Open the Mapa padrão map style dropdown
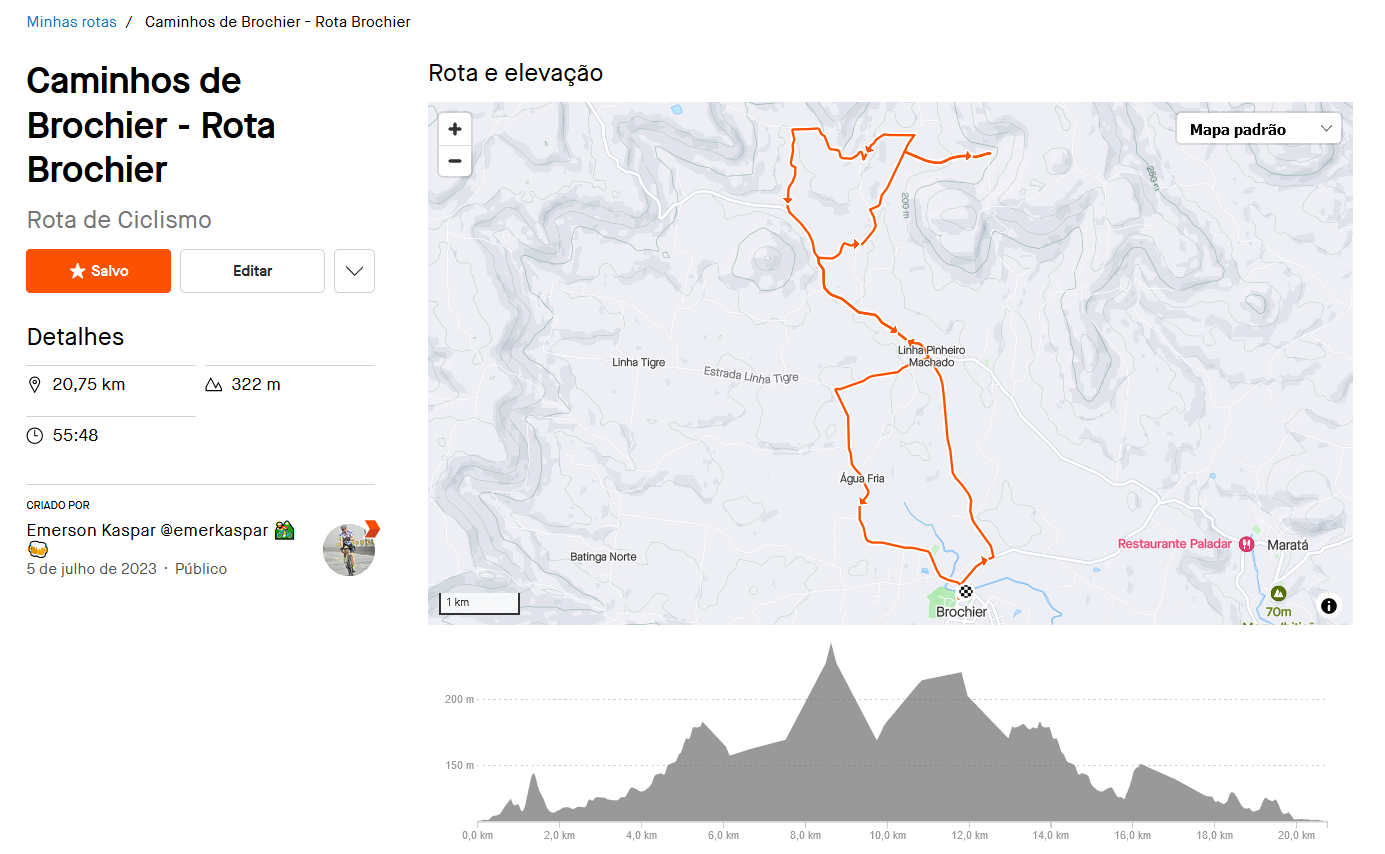1385x854 pixels. (1258, 129)
